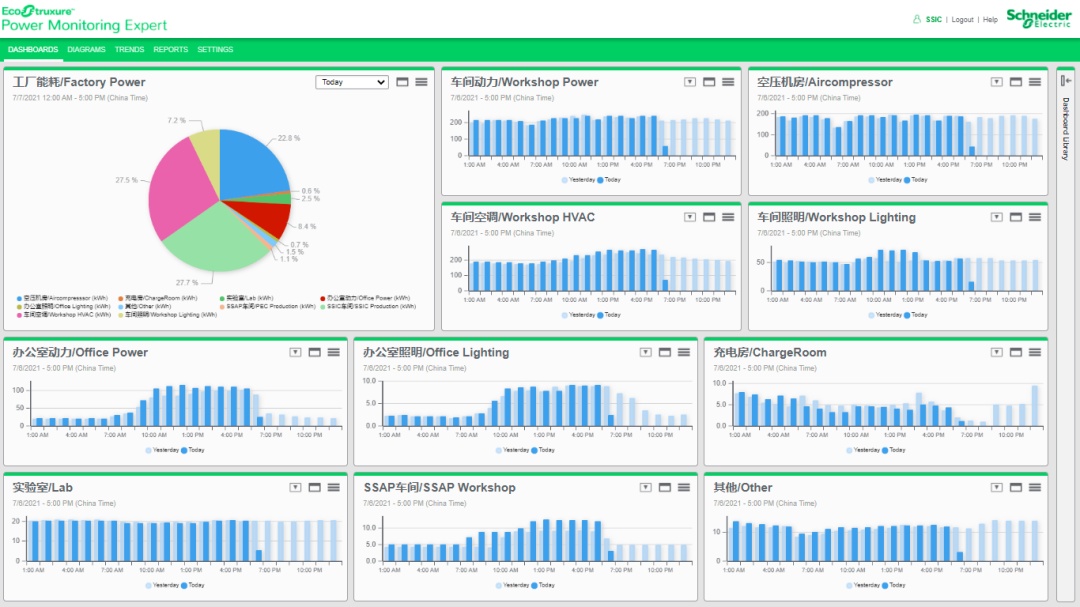Select the blue 22.8 % pie slice
The width and height of the screenshot is (1080, 607).
(251, 164)
